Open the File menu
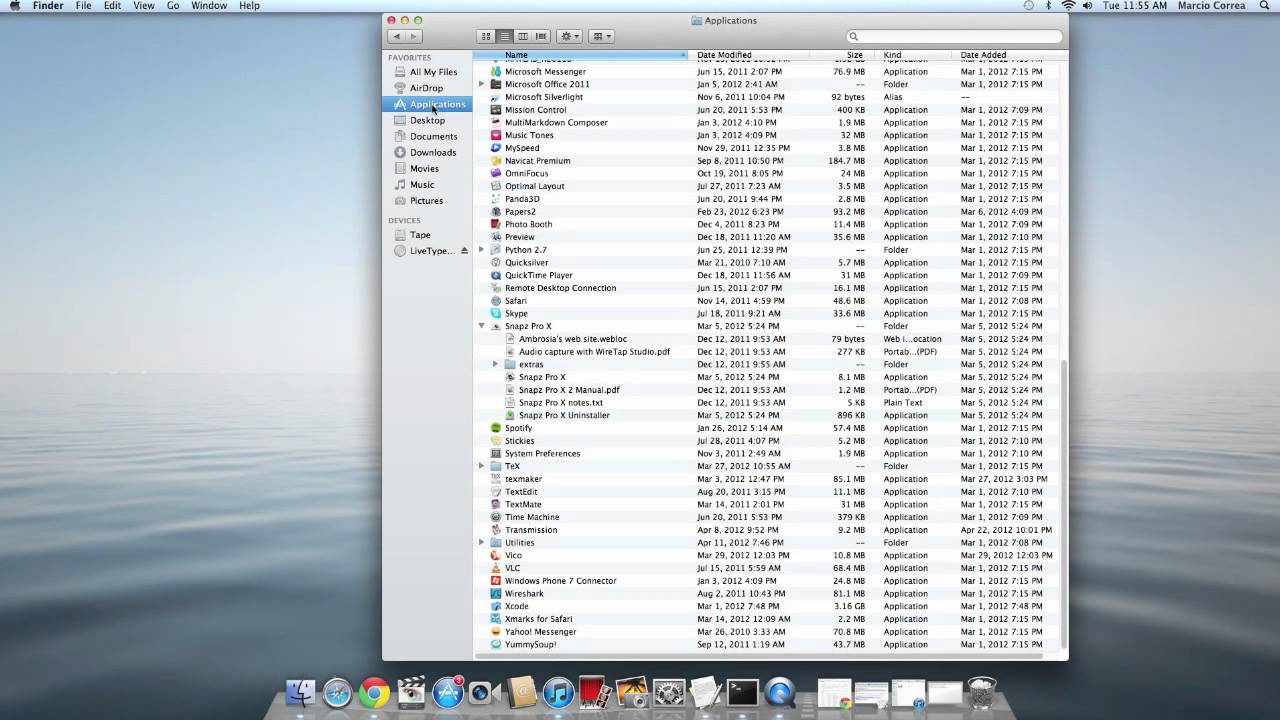The image size is (1280, 720). (x=84, y=6)
